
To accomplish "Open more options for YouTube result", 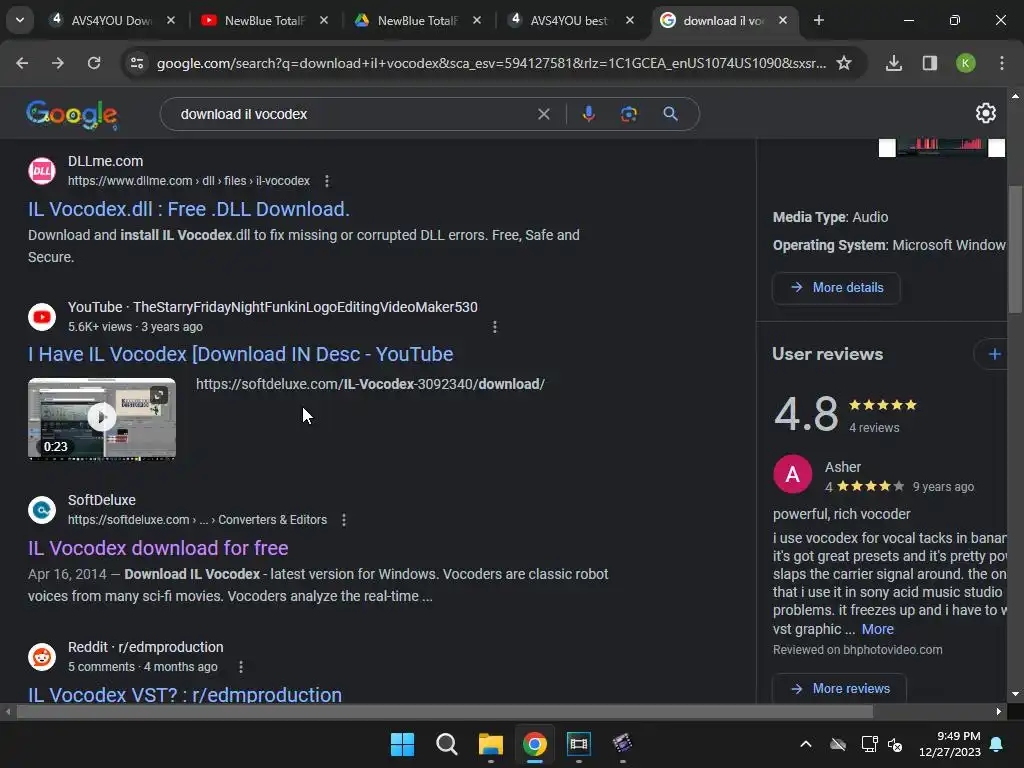I will coord(494,327).
